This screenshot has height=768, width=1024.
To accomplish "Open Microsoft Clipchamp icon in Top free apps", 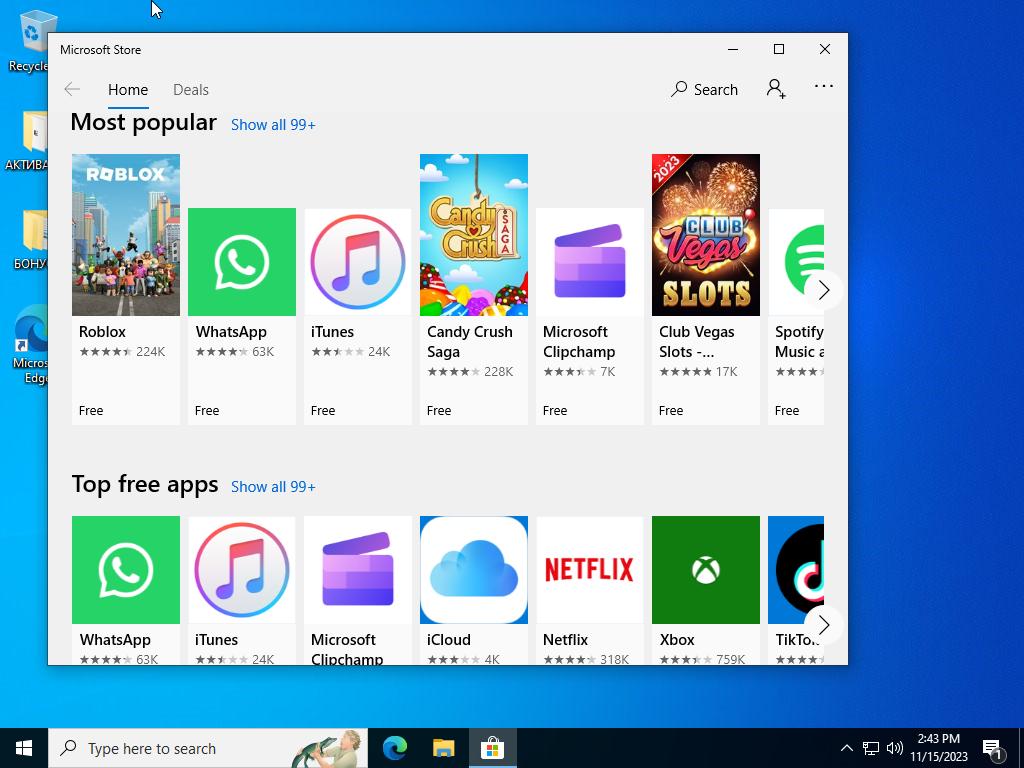I will coord(358,570).
